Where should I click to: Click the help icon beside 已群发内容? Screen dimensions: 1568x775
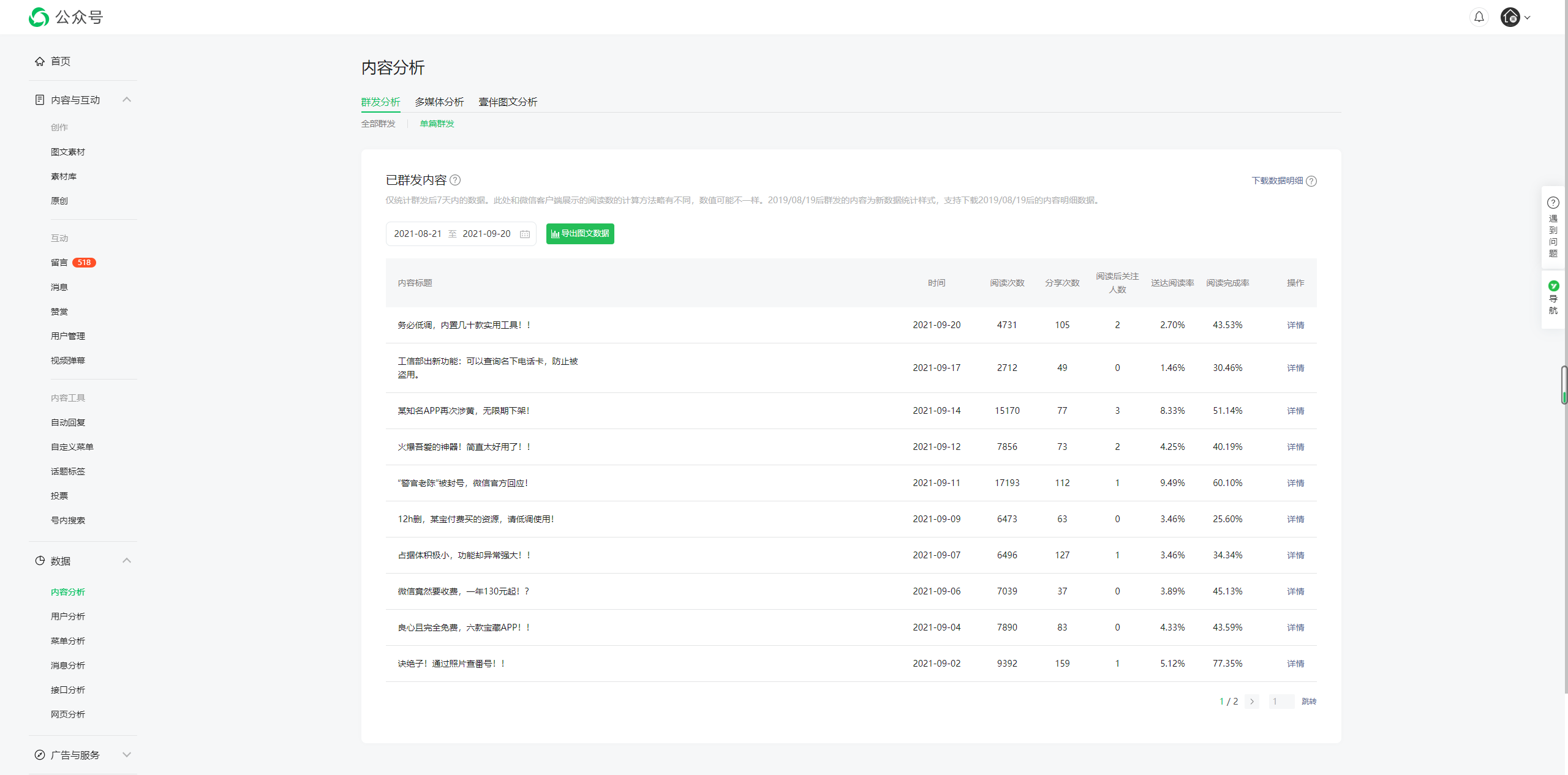455,180
